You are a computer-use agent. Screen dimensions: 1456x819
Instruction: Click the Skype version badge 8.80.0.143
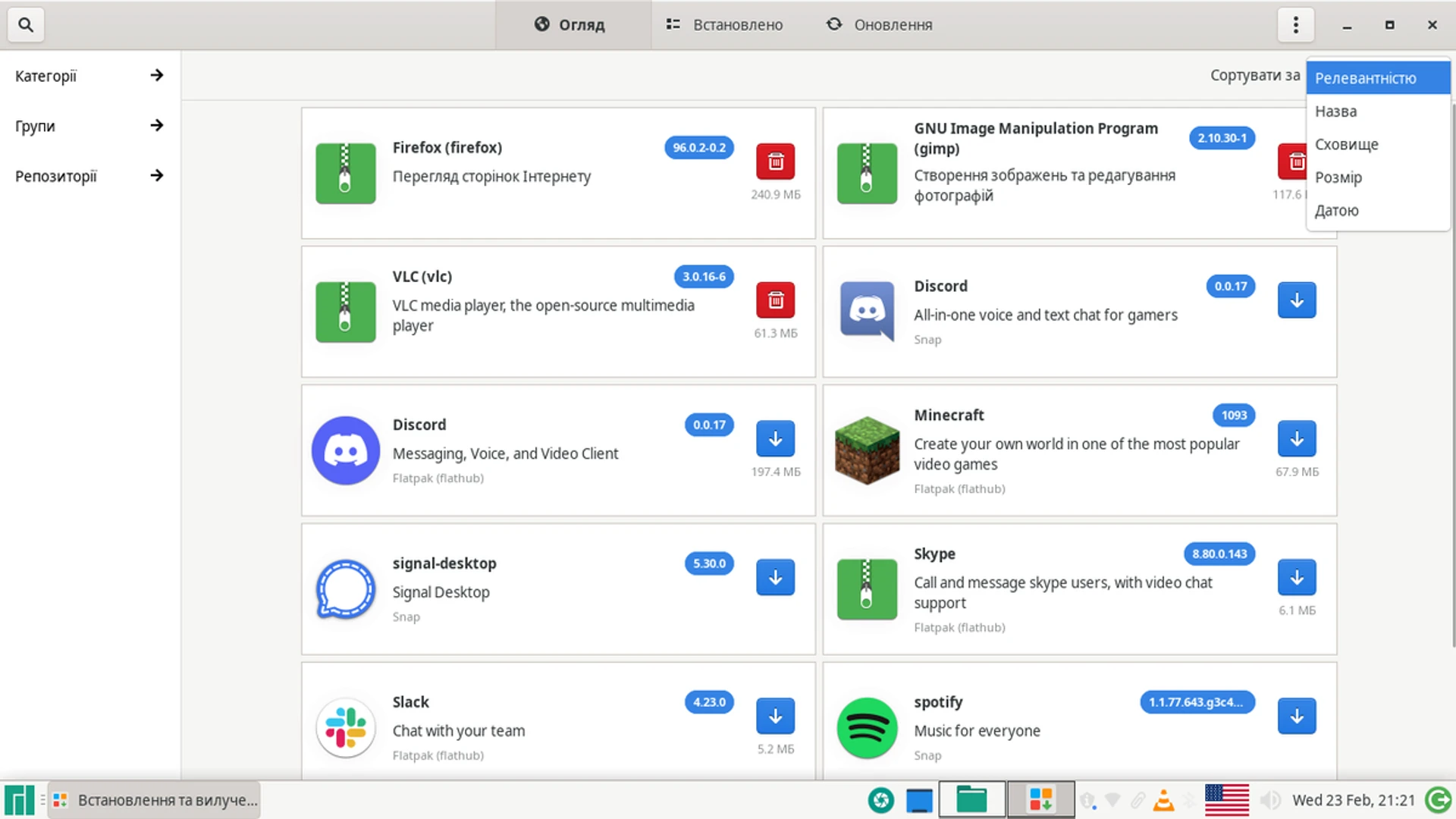pos(1219,554)
